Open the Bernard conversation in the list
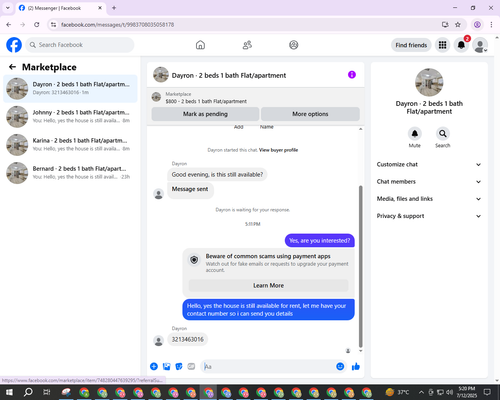This screenshot has height=400, width=500. tap(70, 173)
